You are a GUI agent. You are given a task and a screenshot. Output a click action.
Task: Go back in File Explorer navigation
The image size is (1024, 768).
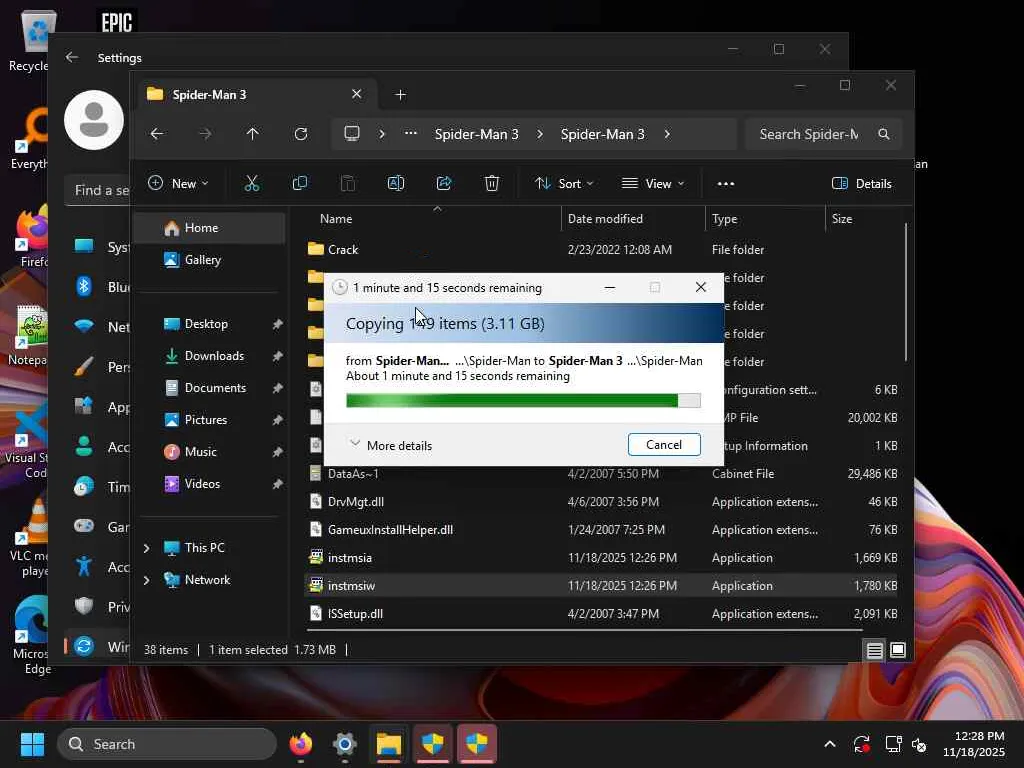point(157,134)
